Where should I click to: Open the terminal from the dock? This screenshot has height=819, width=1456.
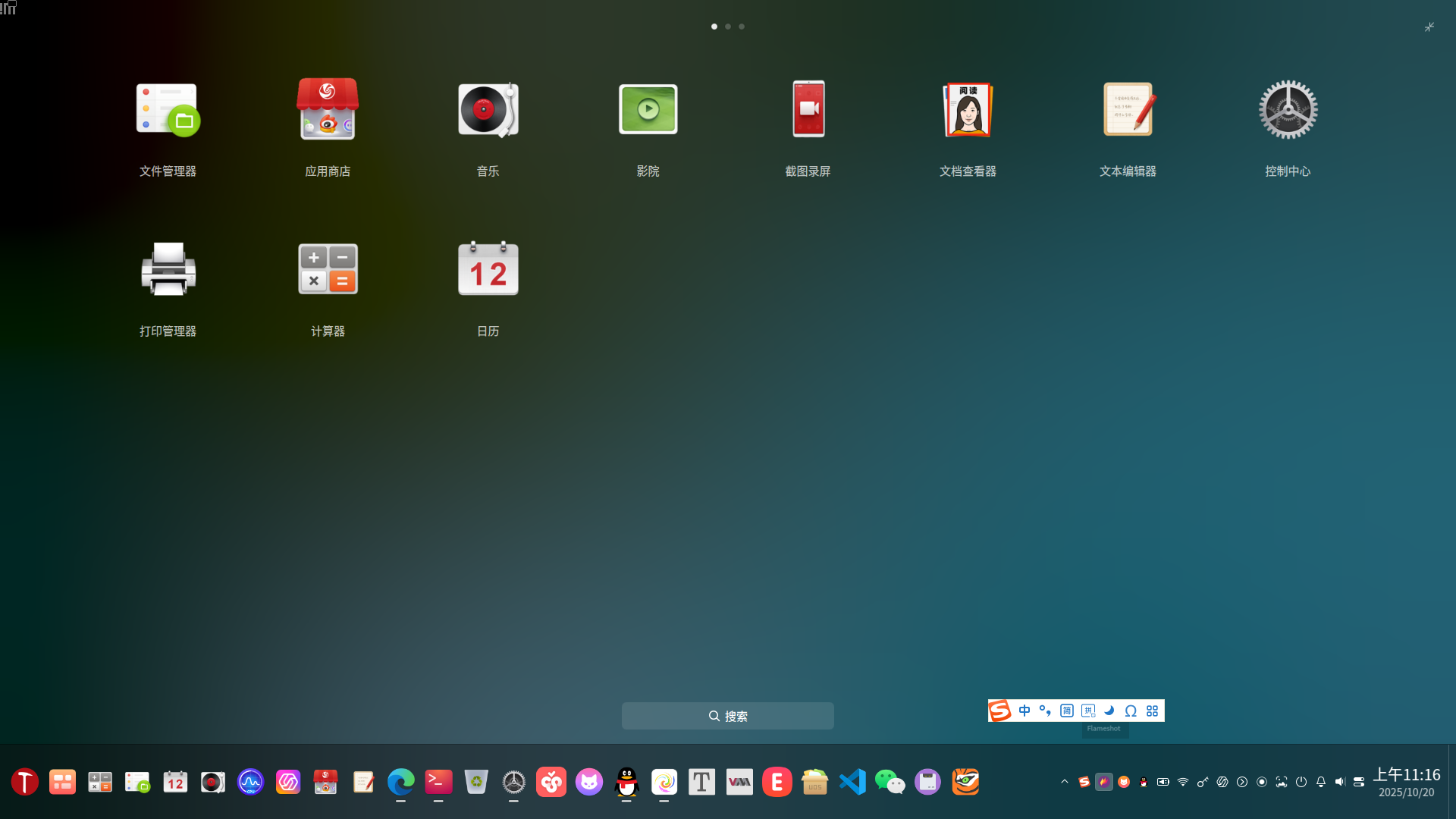click(x=438, y=782)
